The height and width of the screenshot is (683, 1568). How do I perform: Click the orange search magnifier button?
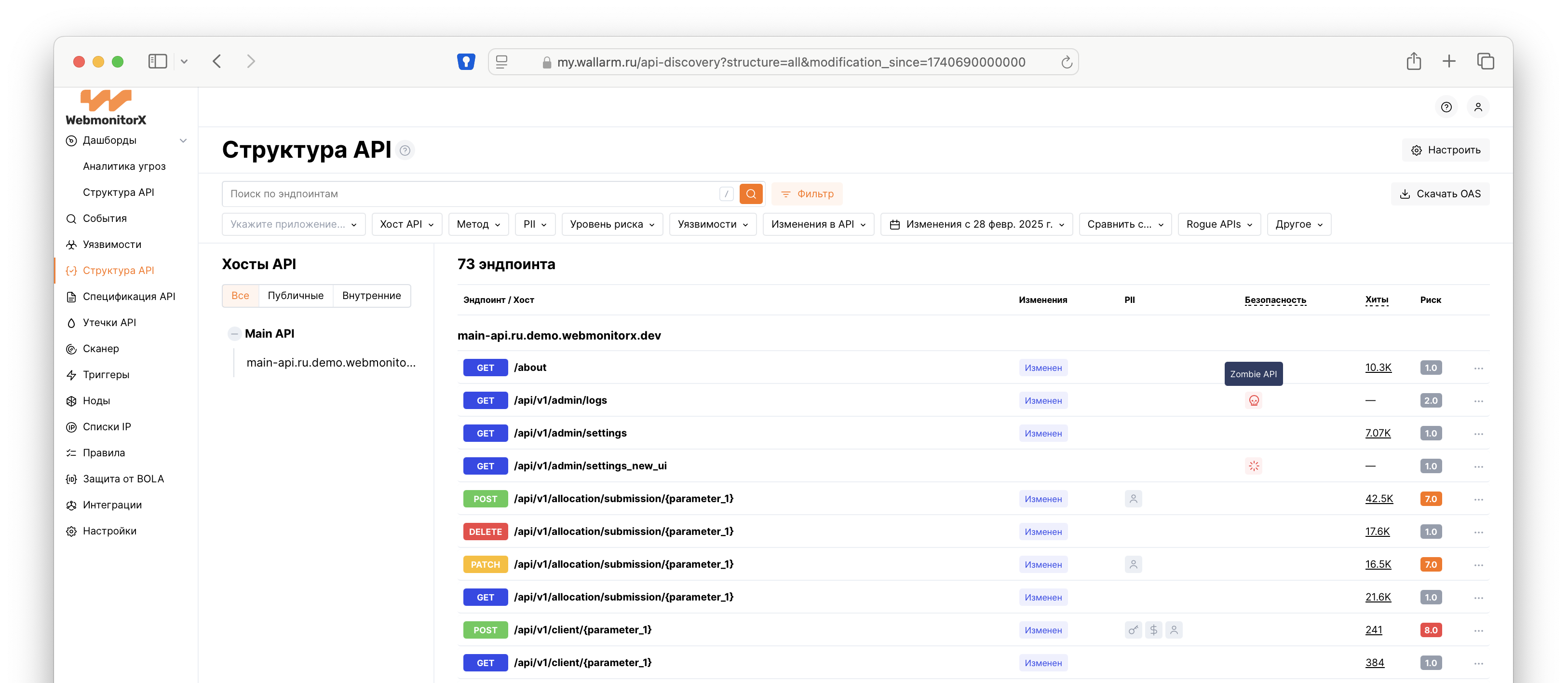(751, 193)
